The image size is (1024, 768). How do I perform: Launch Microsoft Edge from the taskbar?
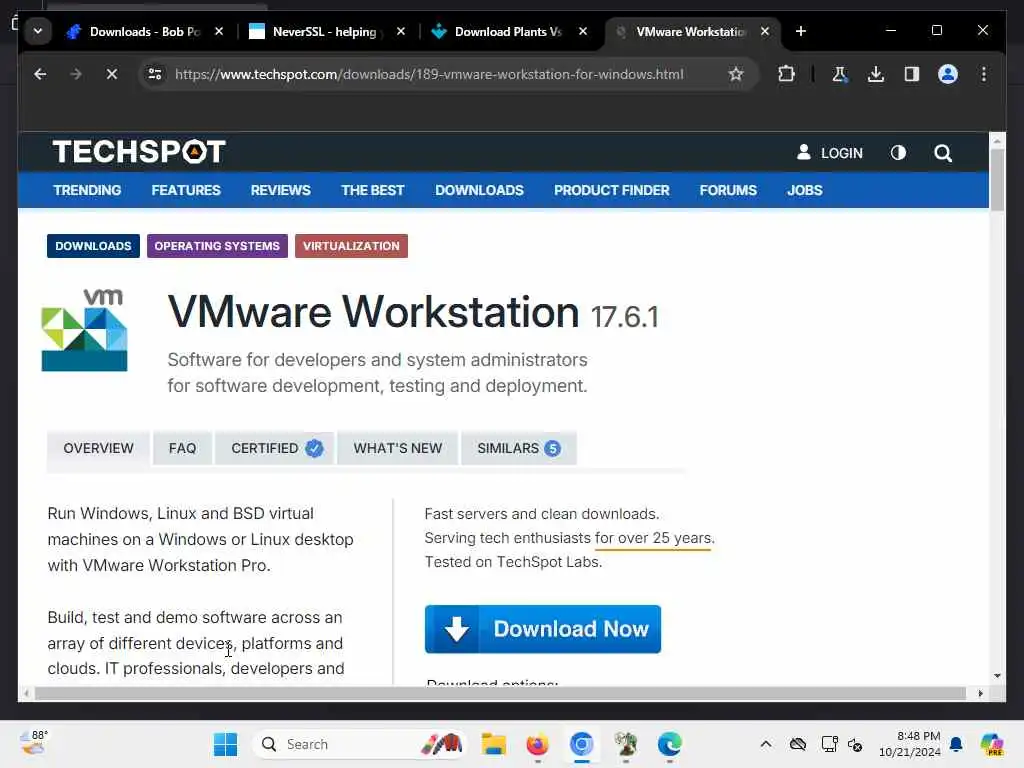pos(669,744)
